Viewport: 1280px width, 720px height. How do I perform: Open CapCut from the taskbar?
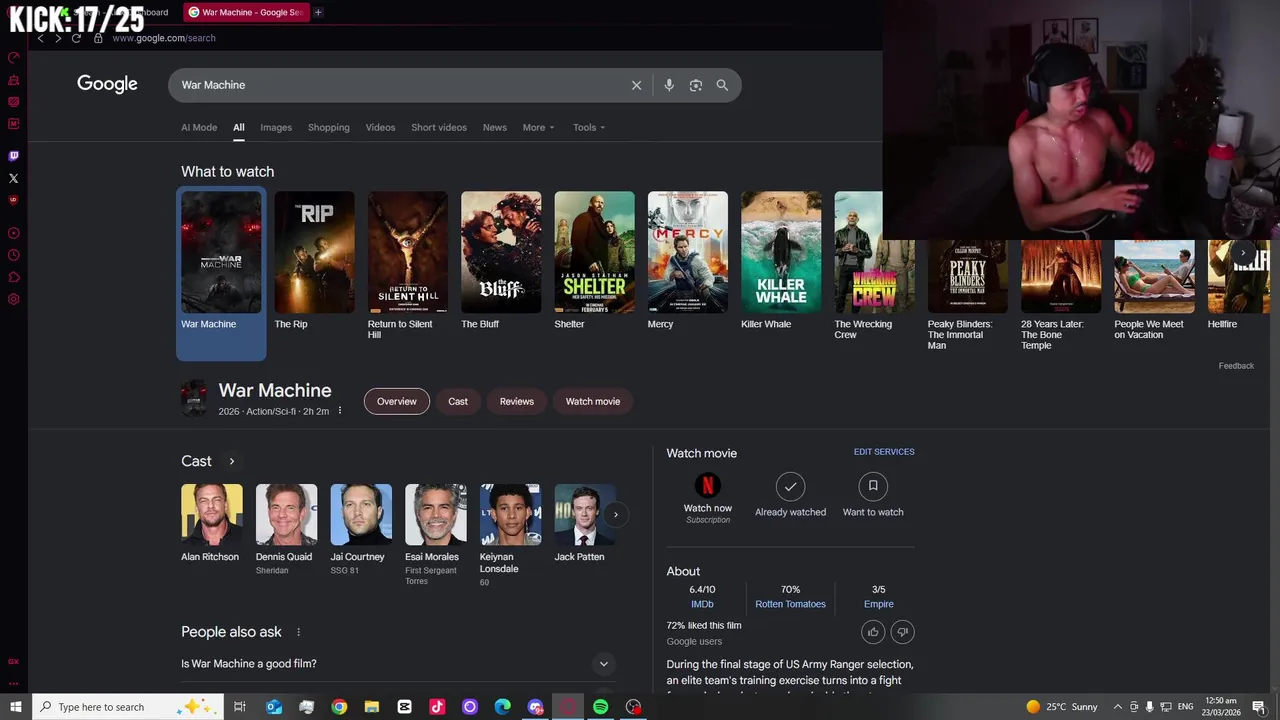tap(404, 707)
